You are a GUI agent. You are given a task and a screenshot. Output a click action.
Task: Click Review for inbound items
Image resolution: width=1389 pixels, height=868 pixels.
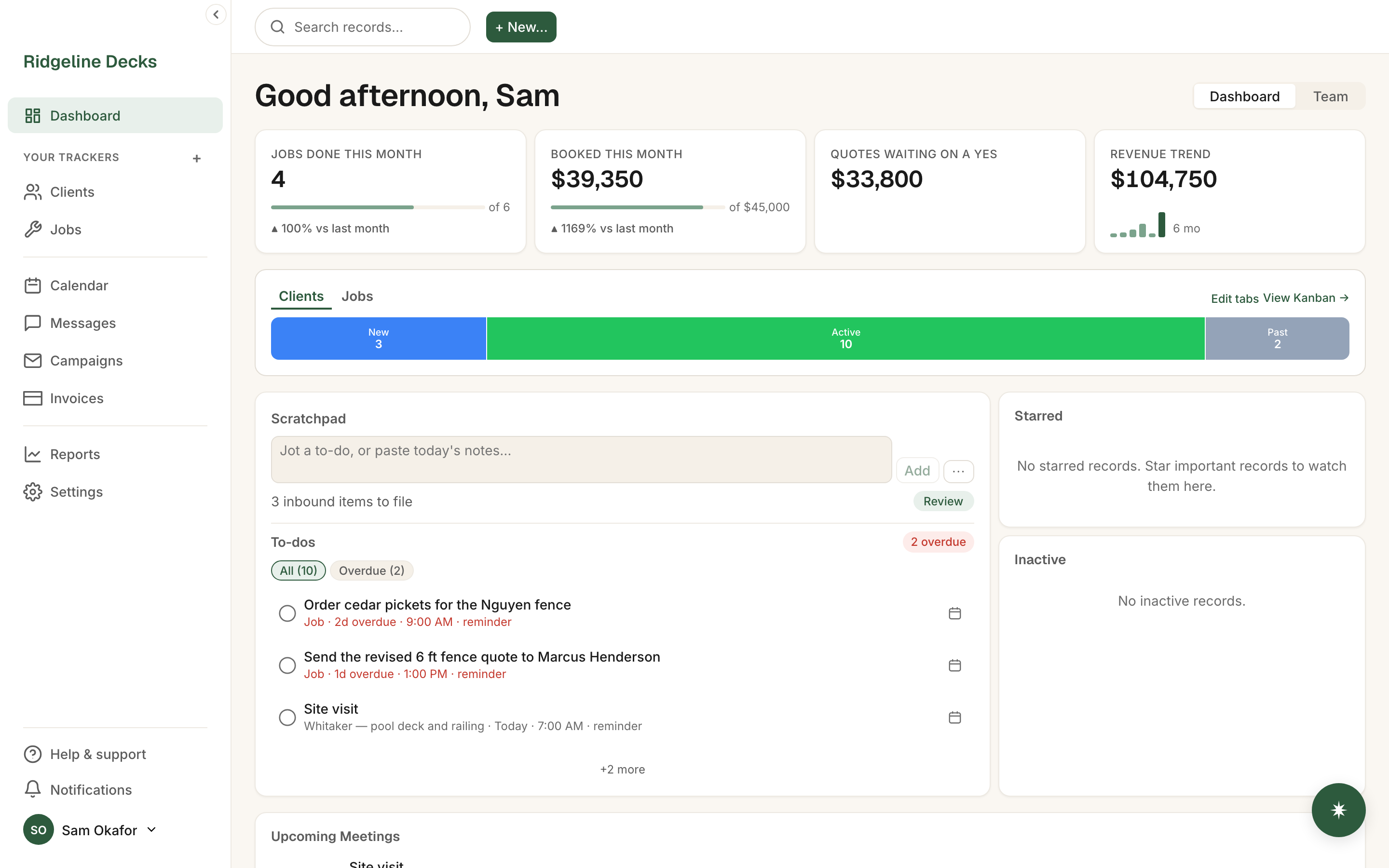click(943, 501)
